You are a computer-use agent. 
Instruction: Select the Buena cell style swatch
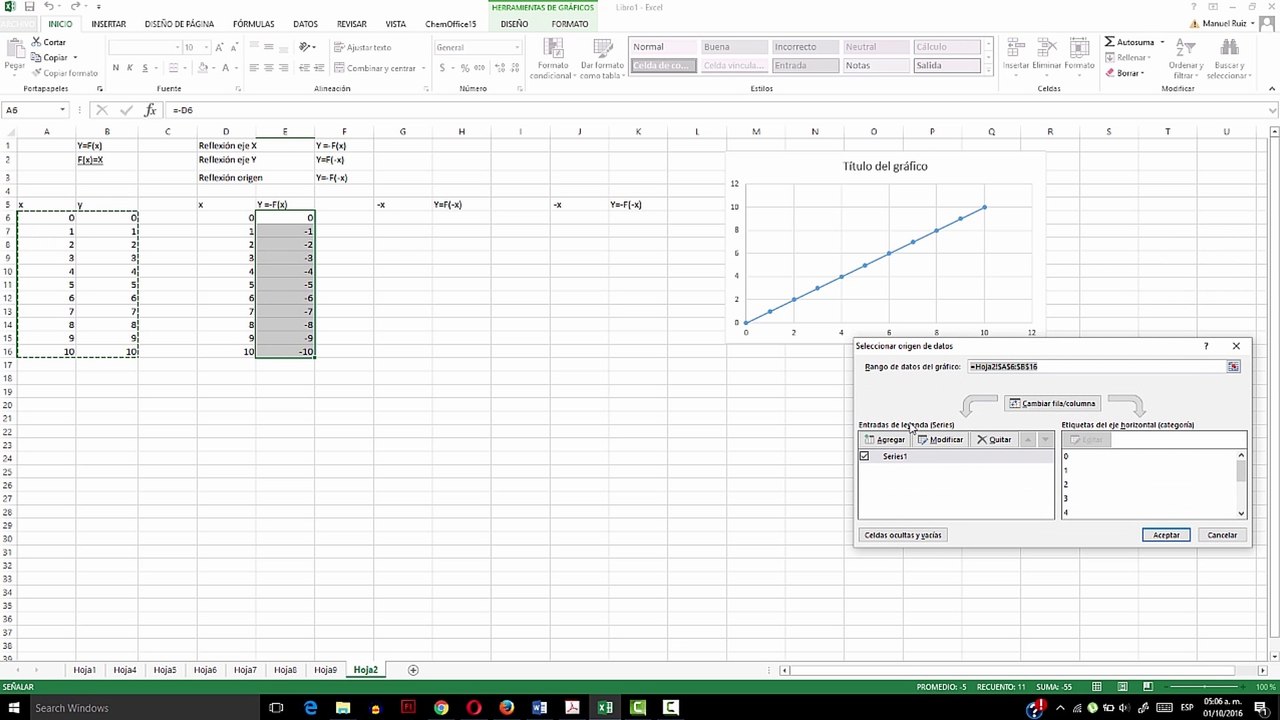pos(733,47)
